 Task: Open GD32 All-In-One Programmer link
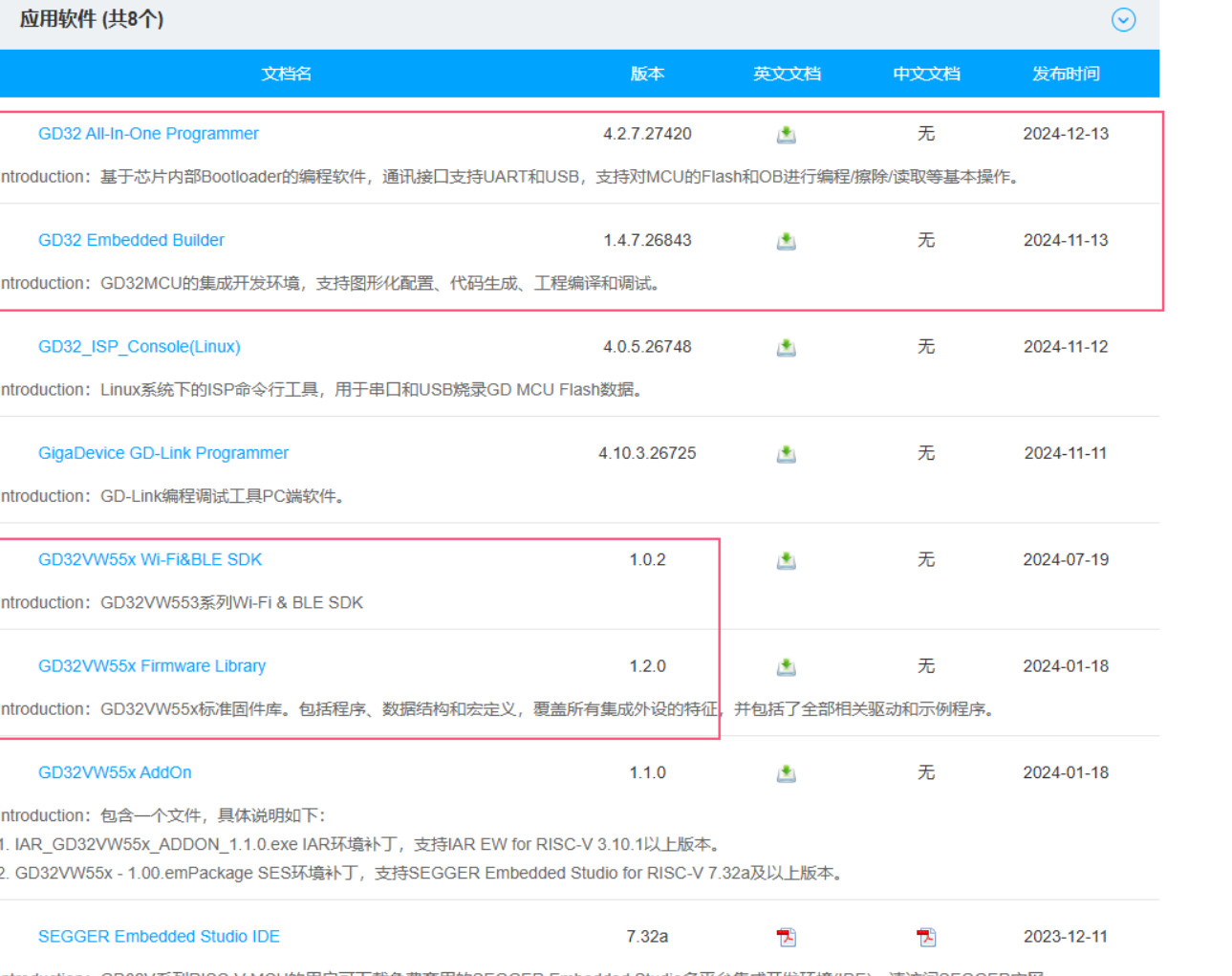pos(148,134)
